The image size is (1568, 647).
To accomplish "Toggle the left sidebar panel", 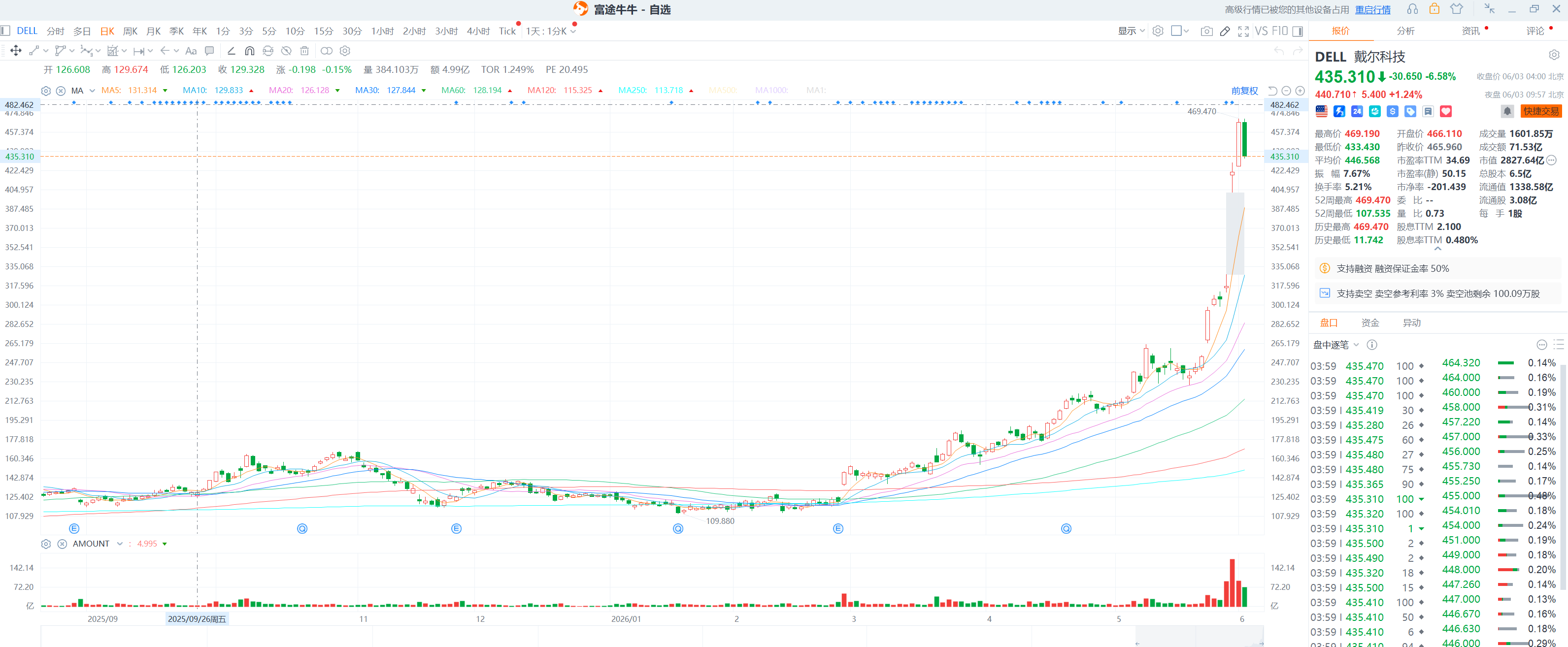I will click(x=5, y=31).
